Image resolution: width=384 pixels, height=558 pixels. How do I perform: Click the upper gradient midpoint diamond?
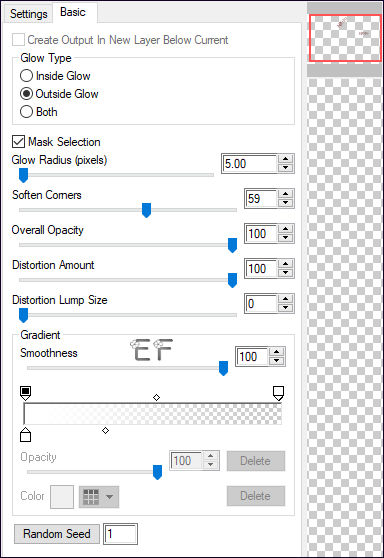pyautogui.click(x=156, y=398)
